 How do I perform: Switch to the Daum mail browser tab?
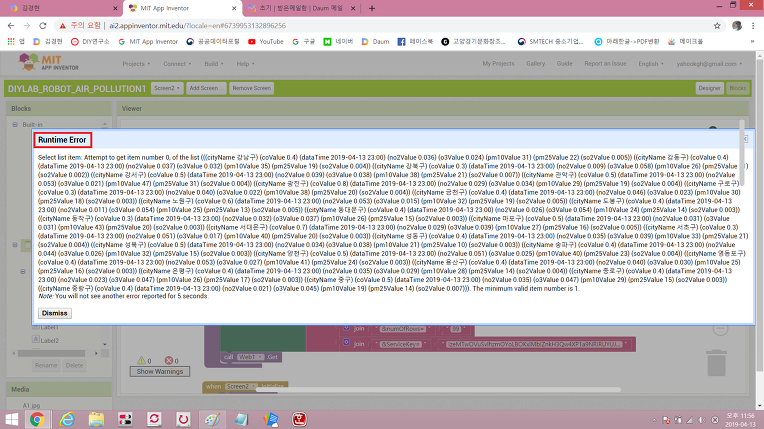tap(301, 8)
